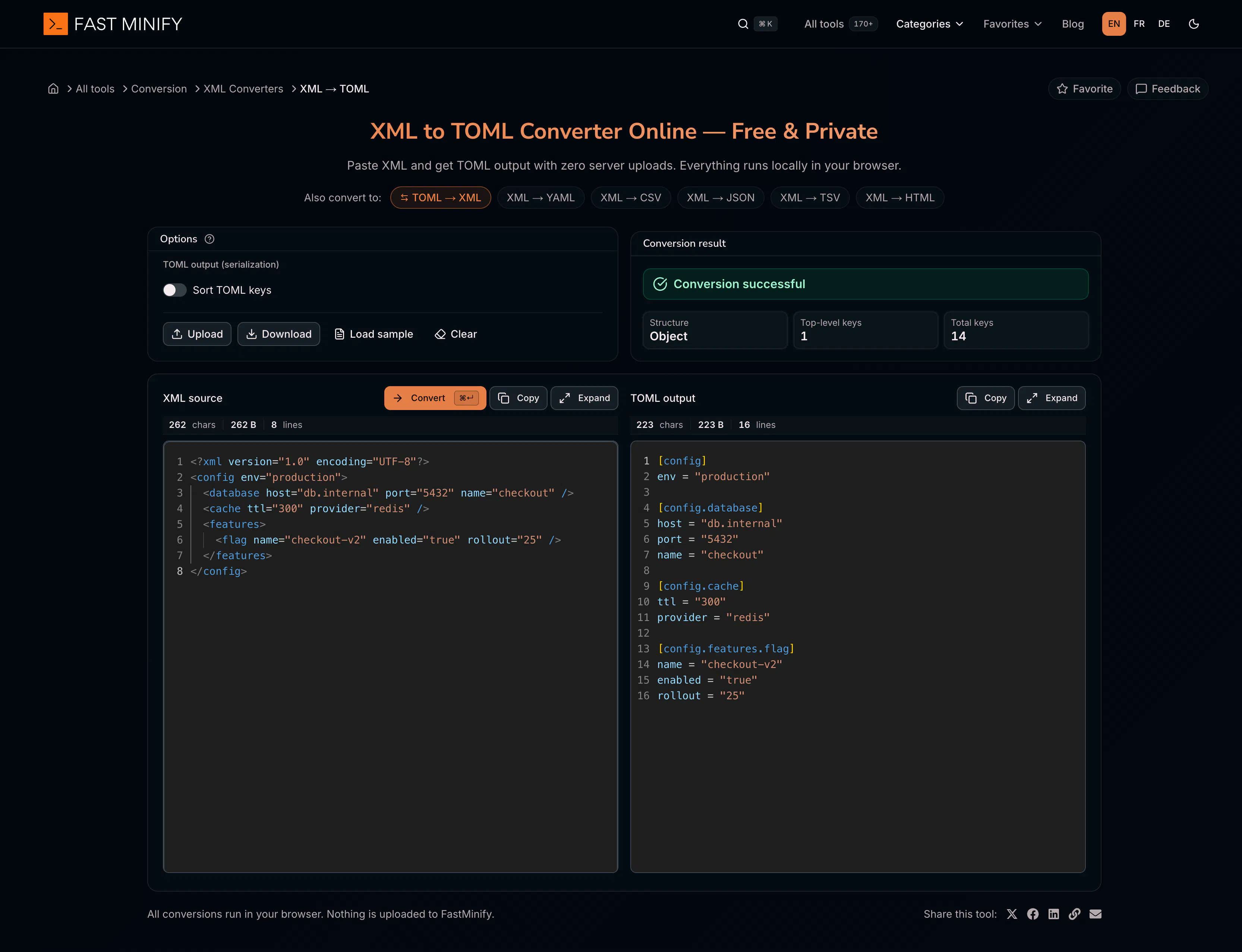Click the </config> closing tag line
Image resolution: width=1242 pixels, height=952 pixels.
click(x=219, y=571)
